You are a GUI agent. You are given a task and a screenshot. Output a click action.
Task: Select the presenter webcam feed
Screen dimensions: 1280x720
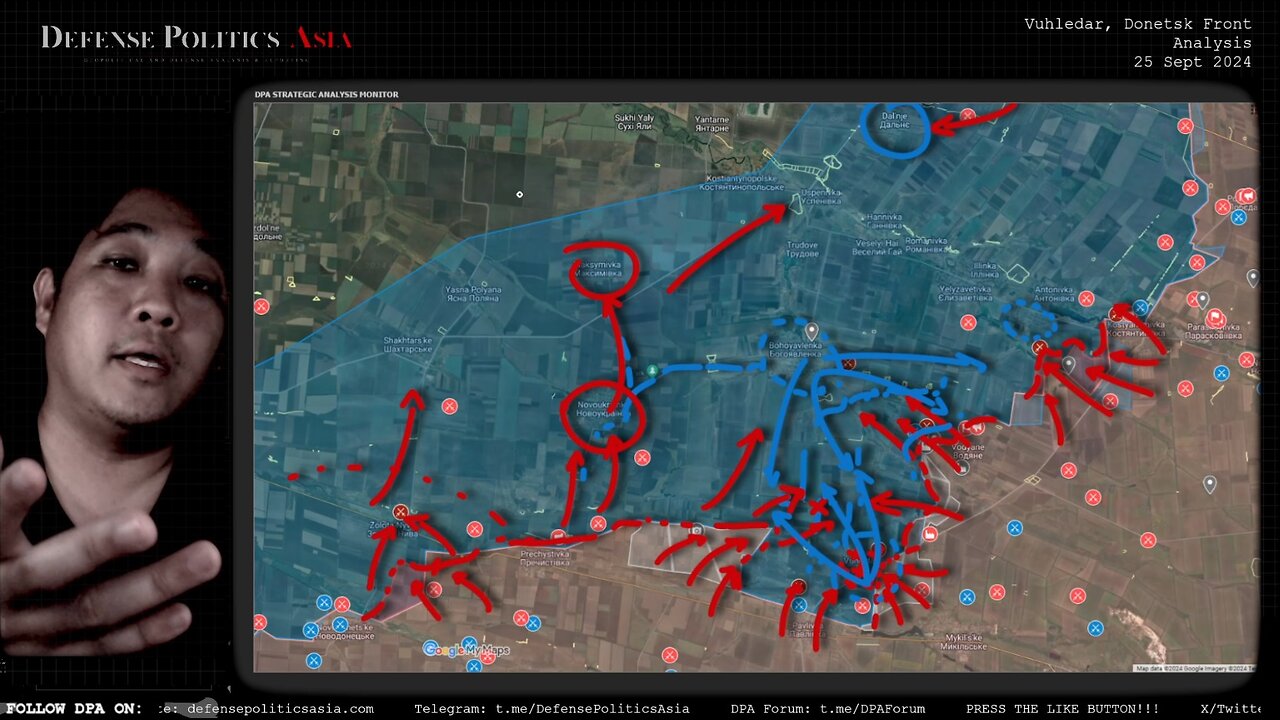[115, 420]
